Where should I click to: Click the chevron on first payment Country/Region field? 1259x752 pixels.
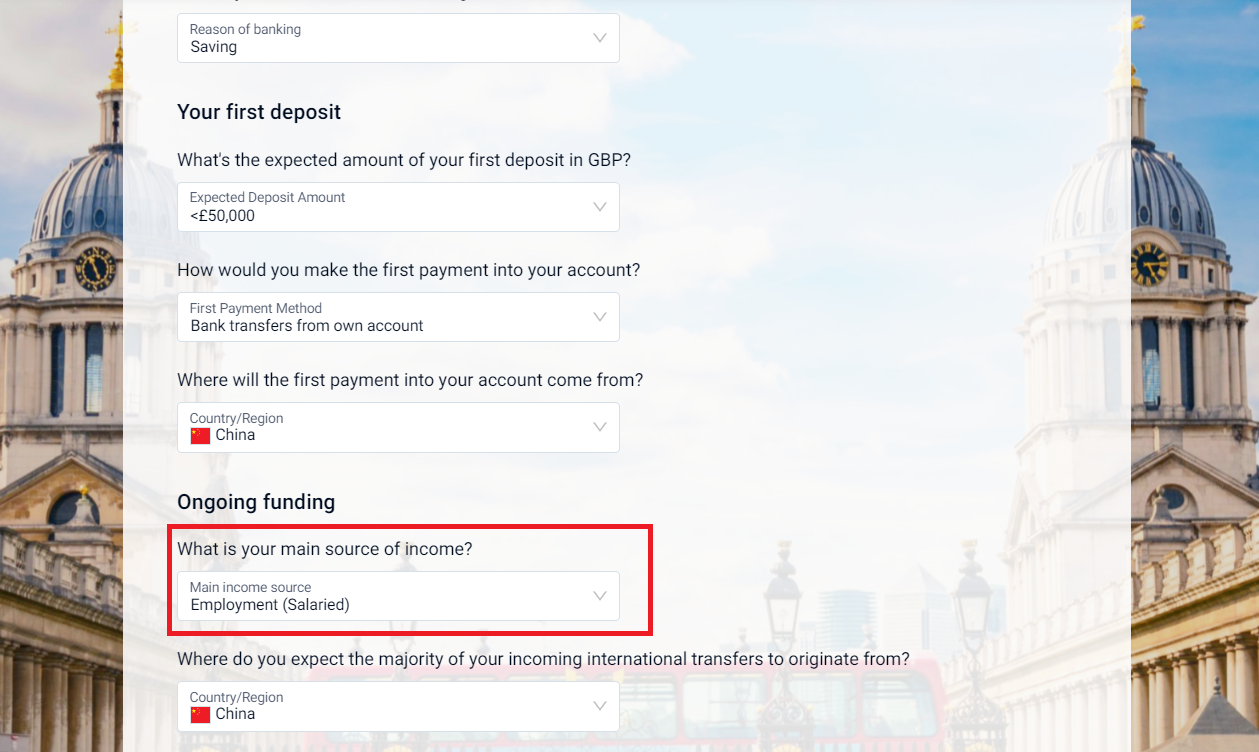pyautogui.click(x=599, y=427)
